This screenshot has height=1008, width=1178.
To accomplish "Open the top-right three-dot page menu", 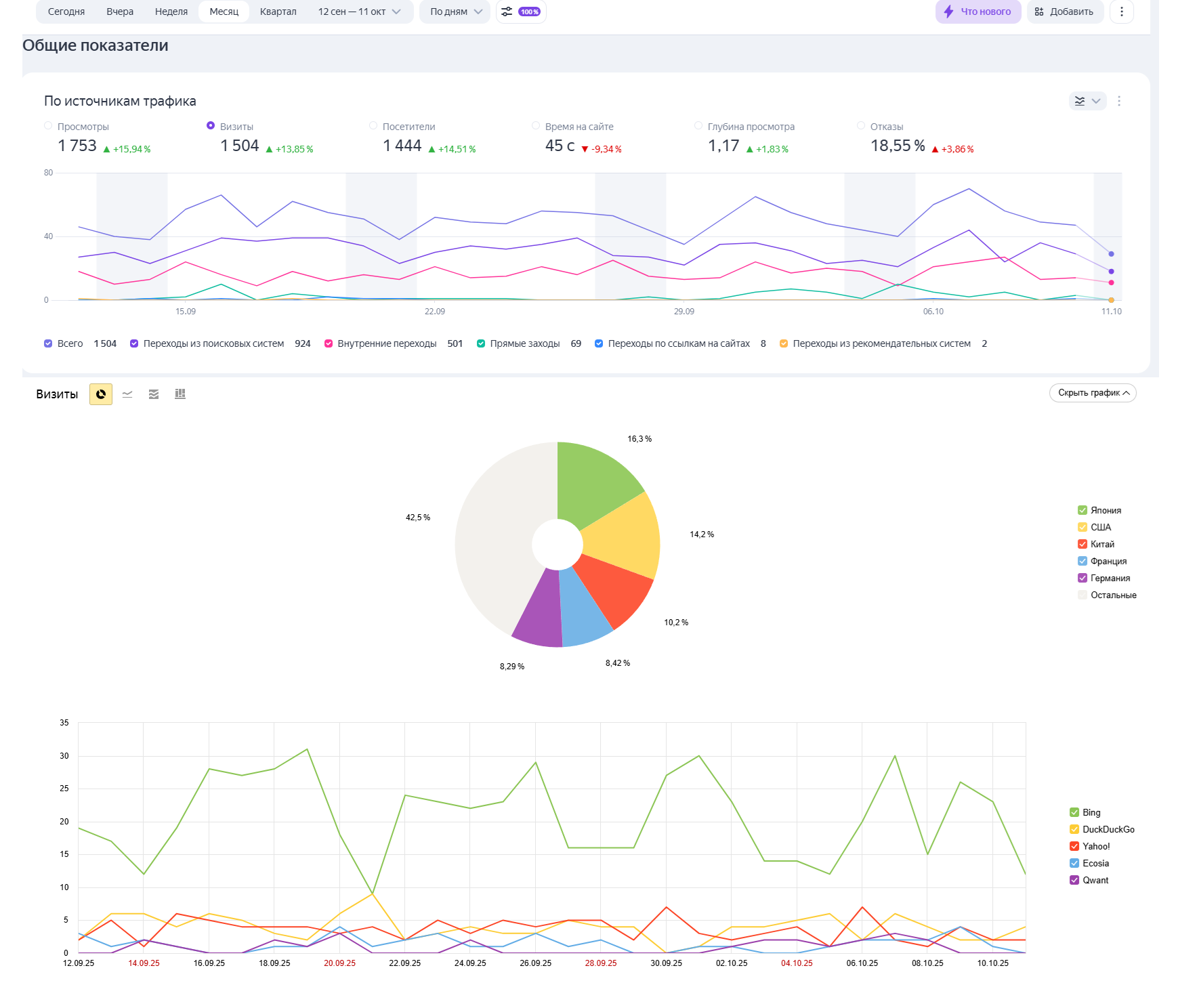I will click(x=1122, y=12).
